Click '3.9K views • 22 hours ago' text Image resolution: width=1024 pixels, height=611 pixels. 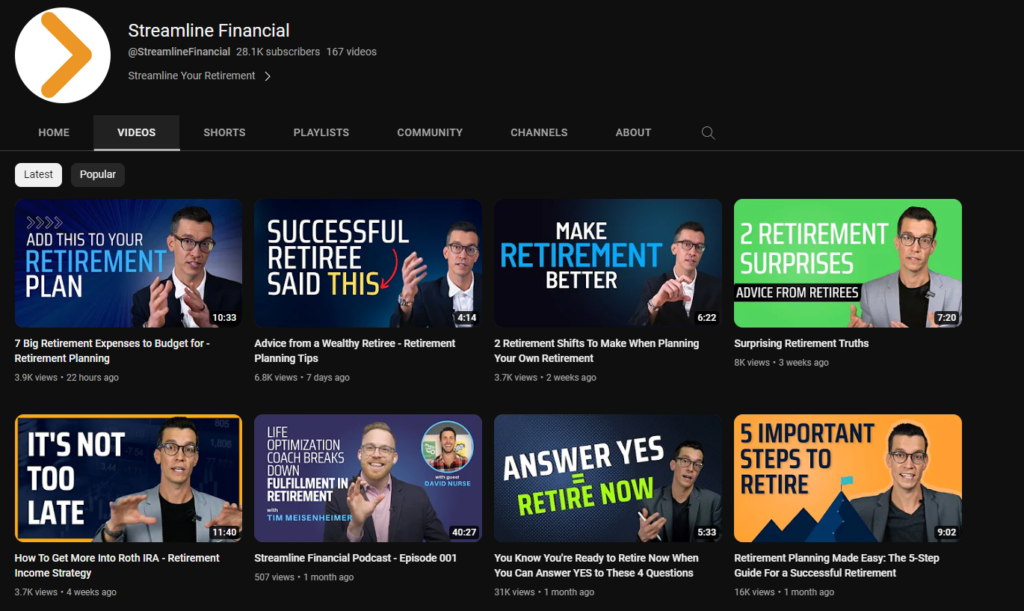[x=67, y=377]
